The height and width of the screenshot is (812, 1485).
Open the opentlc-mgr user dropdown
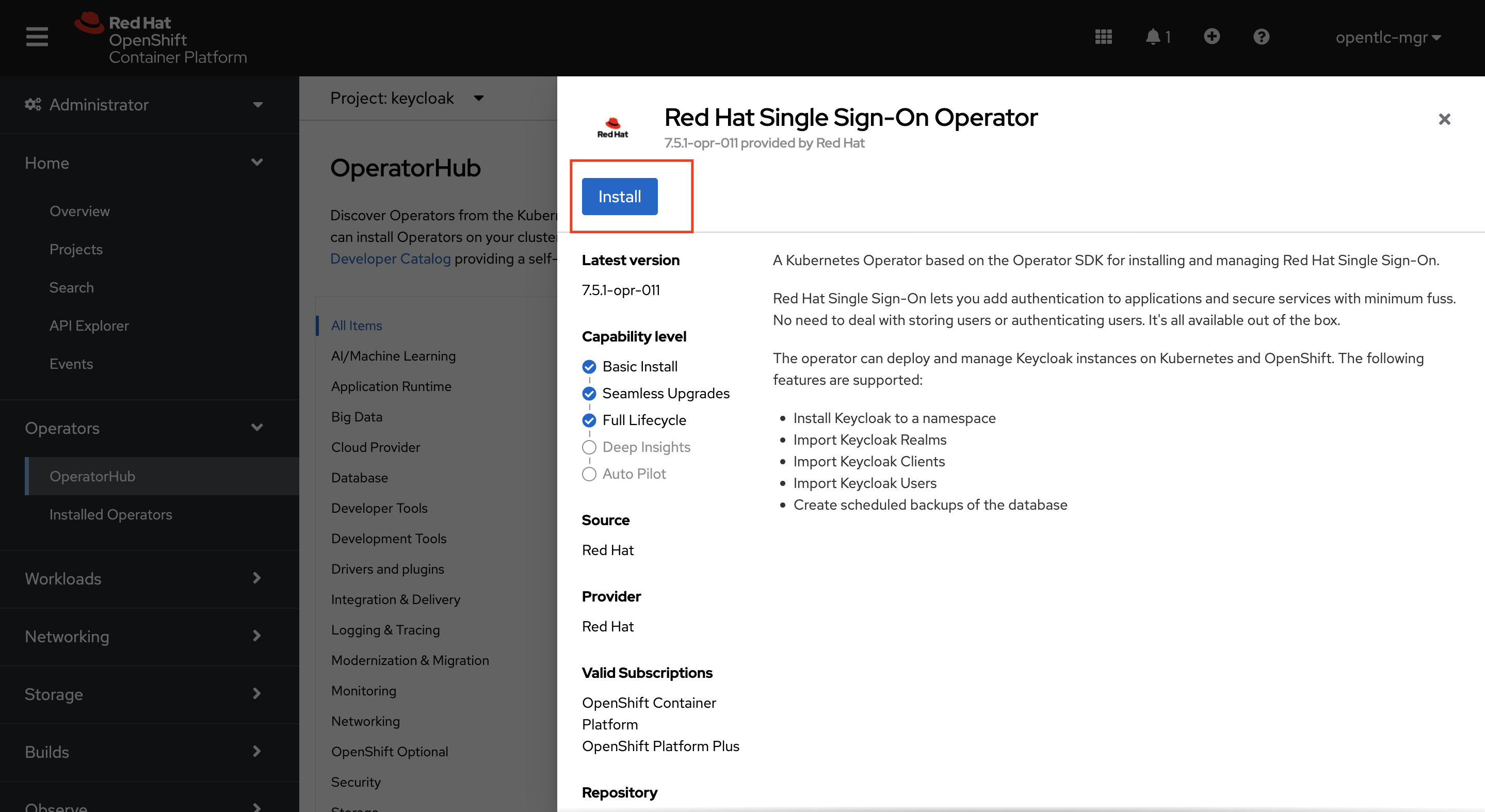click(1388, 38)
